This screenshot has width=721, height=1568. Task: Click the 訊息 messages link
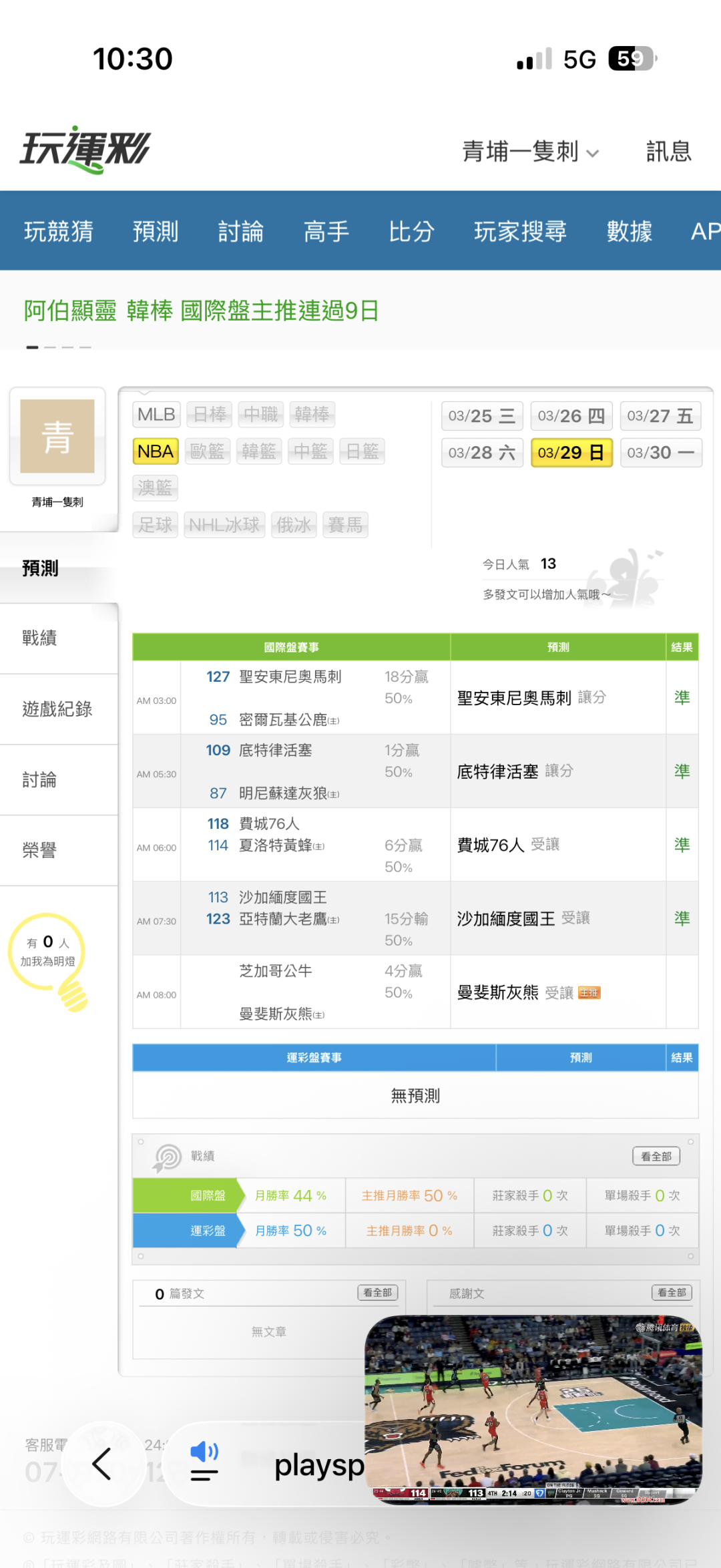tap(668, 152)
